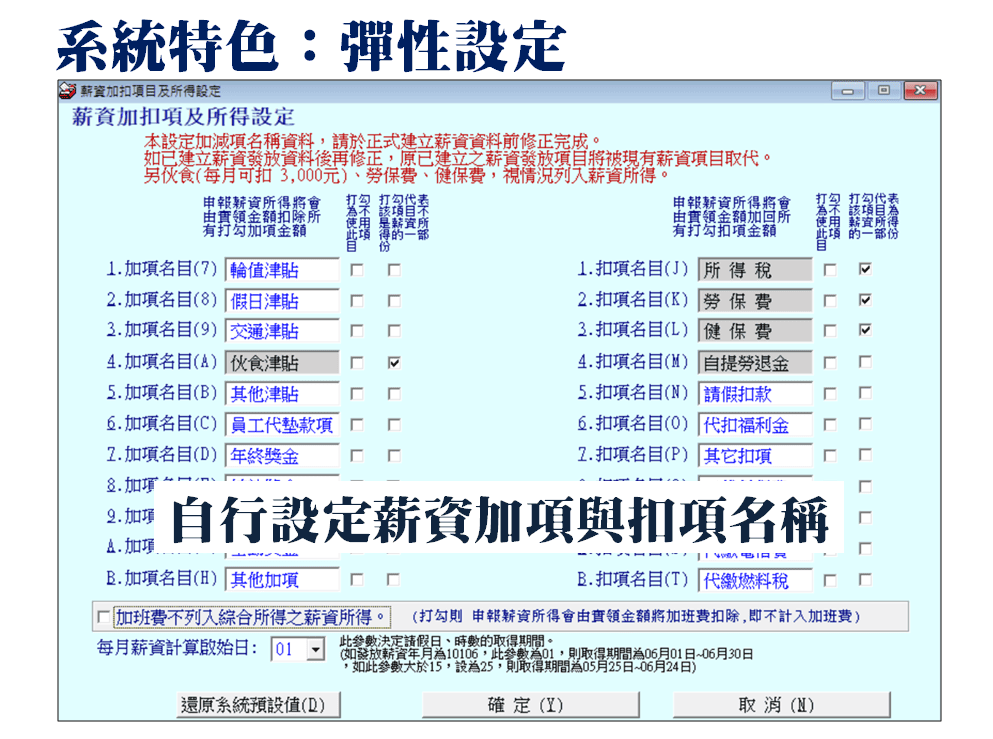Edit the 年終獎金 name field
Screen dimensions: 993x739
pyautogui.click(x=282, y=456)
